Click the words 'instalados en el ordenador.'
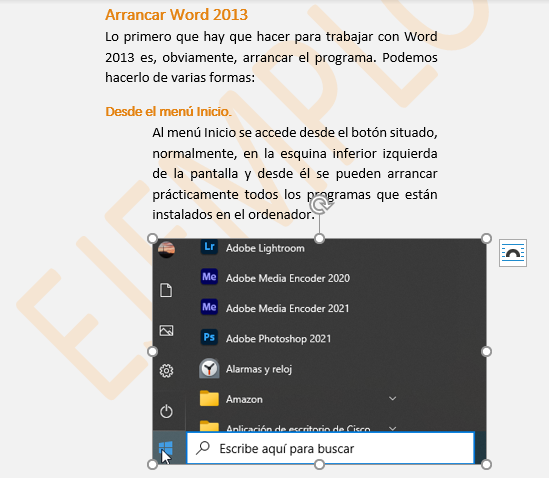The image size is (549, 478). [234, 214]
